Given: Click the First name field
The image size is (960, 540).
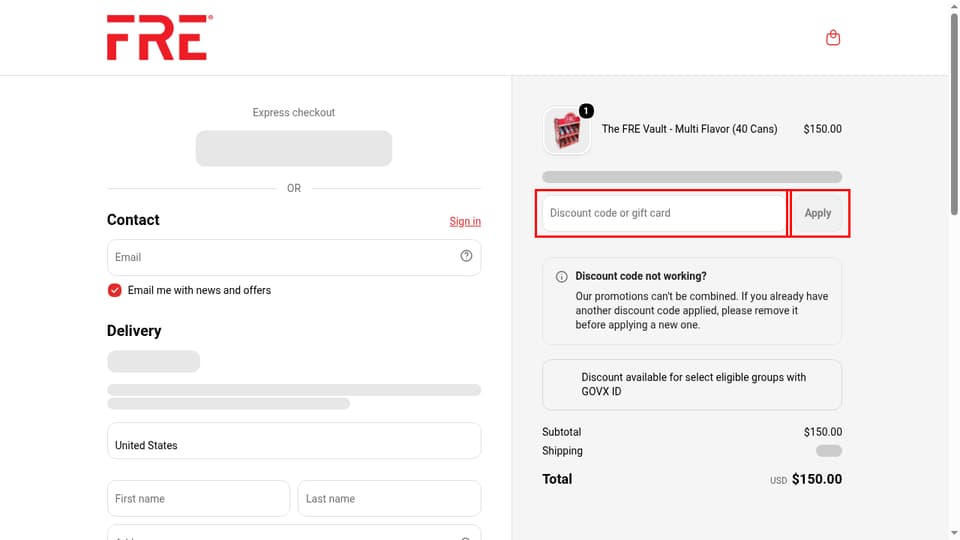Looking at the screenshot, I should [198, 498].
